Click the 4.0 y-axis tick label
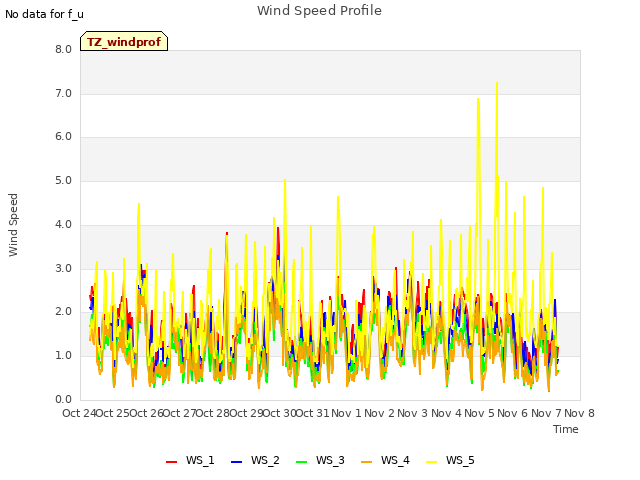 tap(63, 224)
